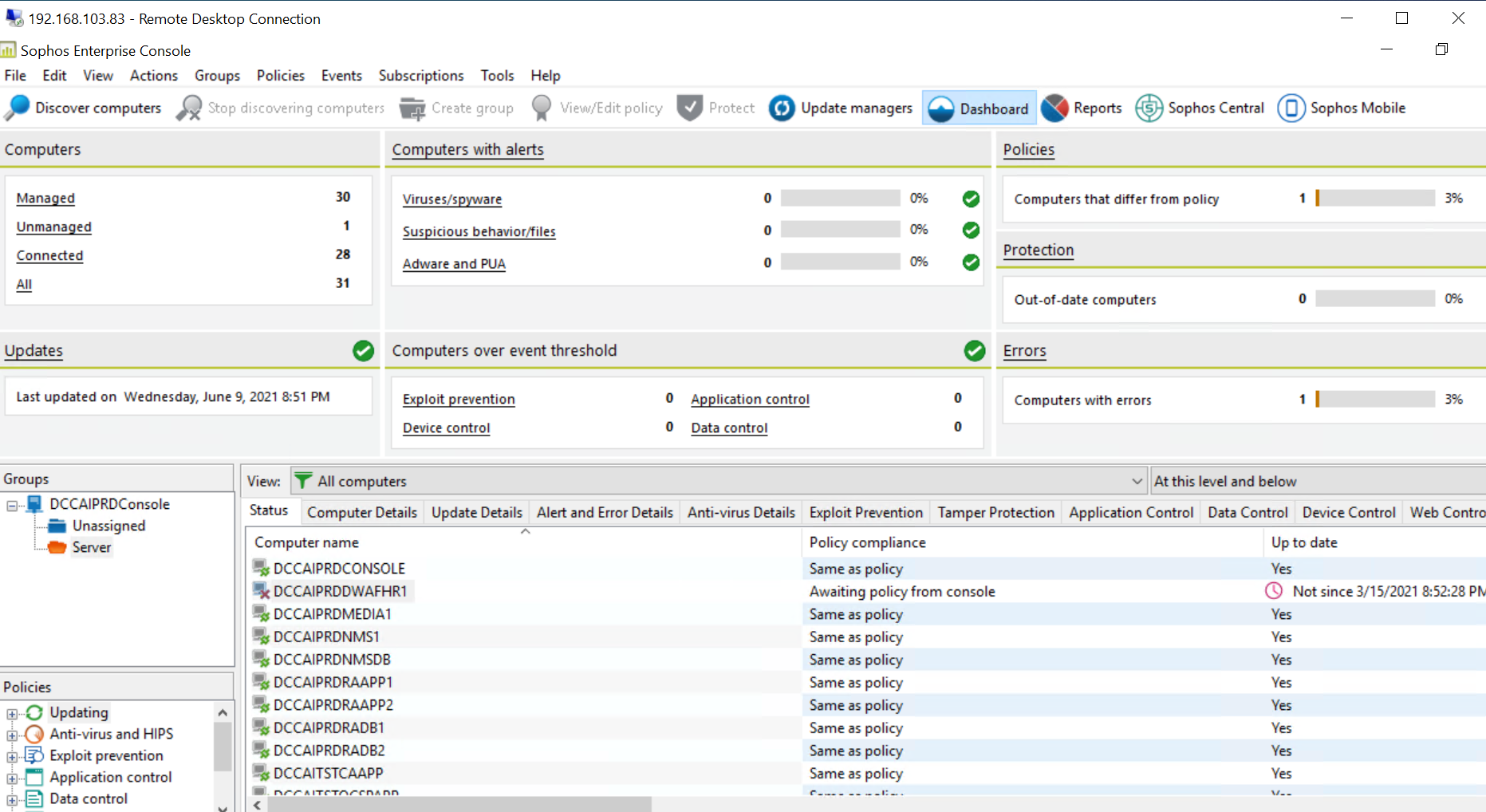Expand the Data control policy node
This screenshot has height=812, width=1486.
click(x=12, y=800)
